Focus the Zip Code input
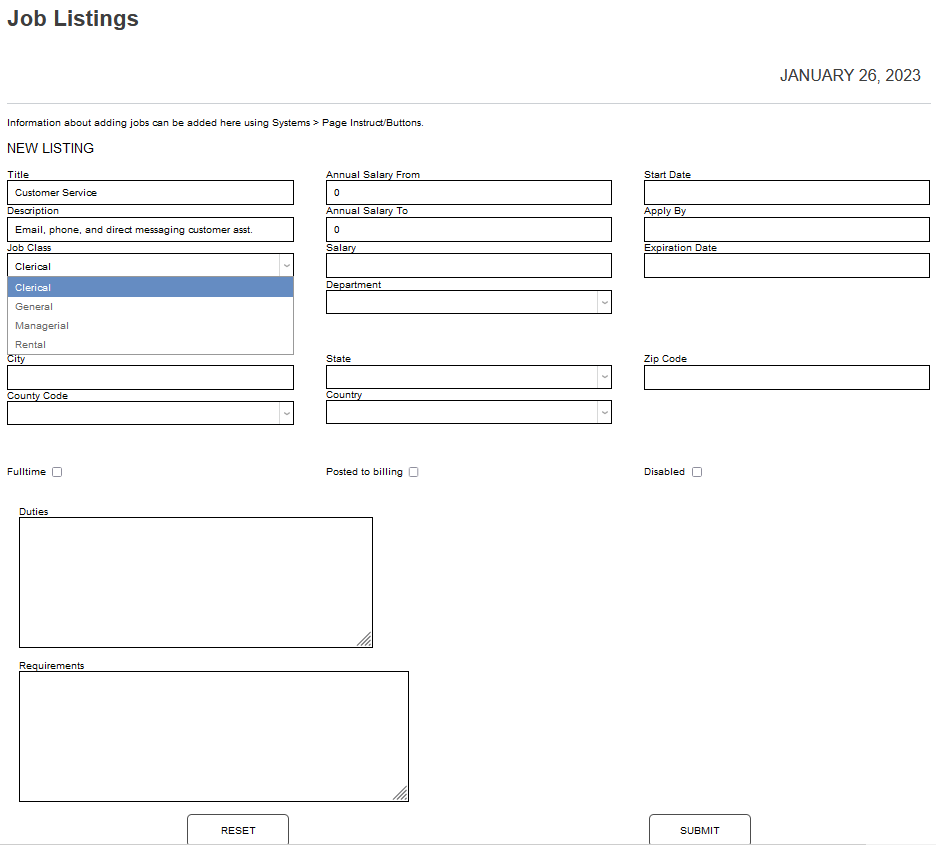Screen dimensions: 936x845 coord(786,378)
